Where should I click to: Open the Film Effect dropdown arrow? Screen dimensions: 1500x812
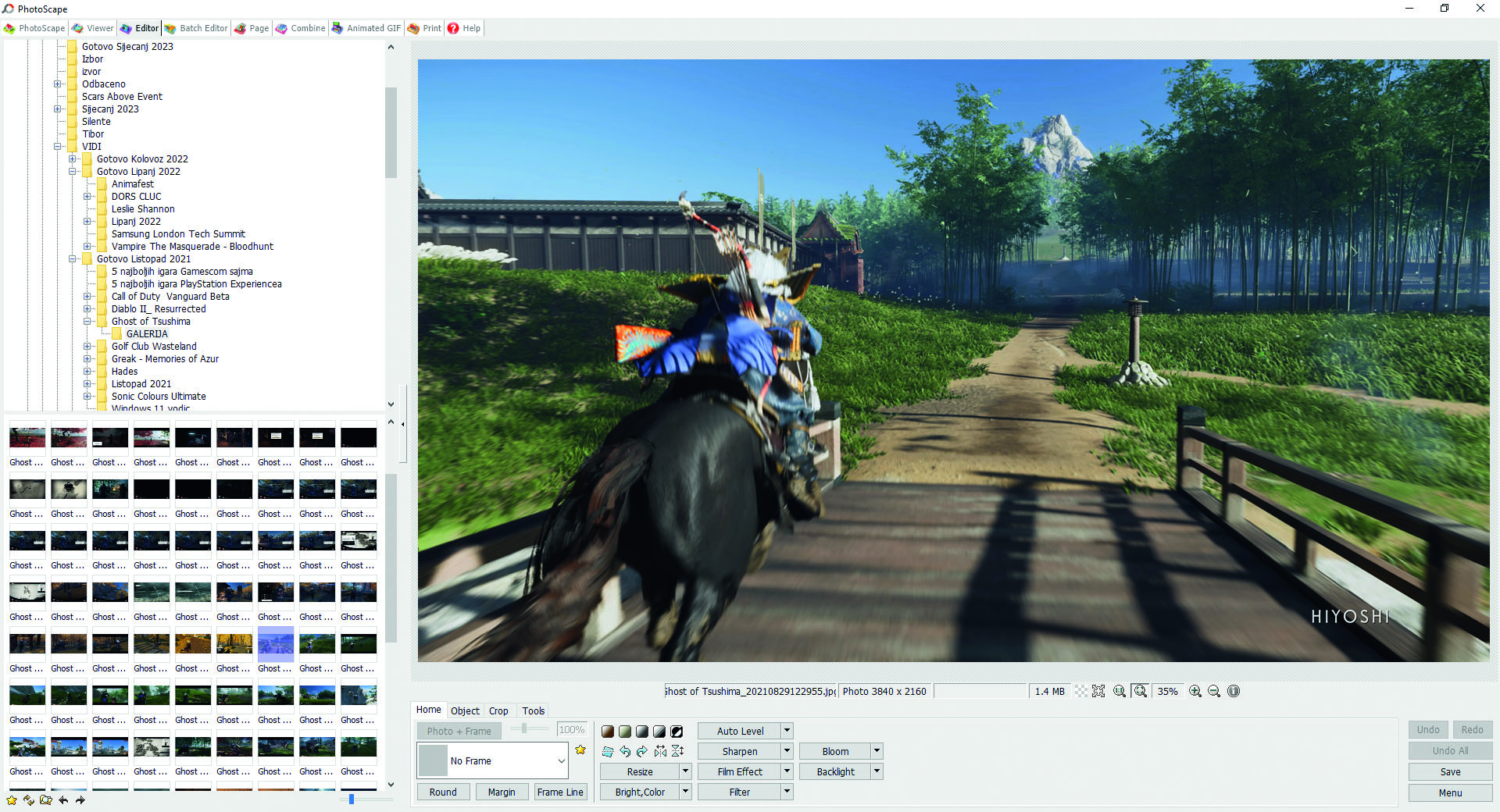(787, 771)
